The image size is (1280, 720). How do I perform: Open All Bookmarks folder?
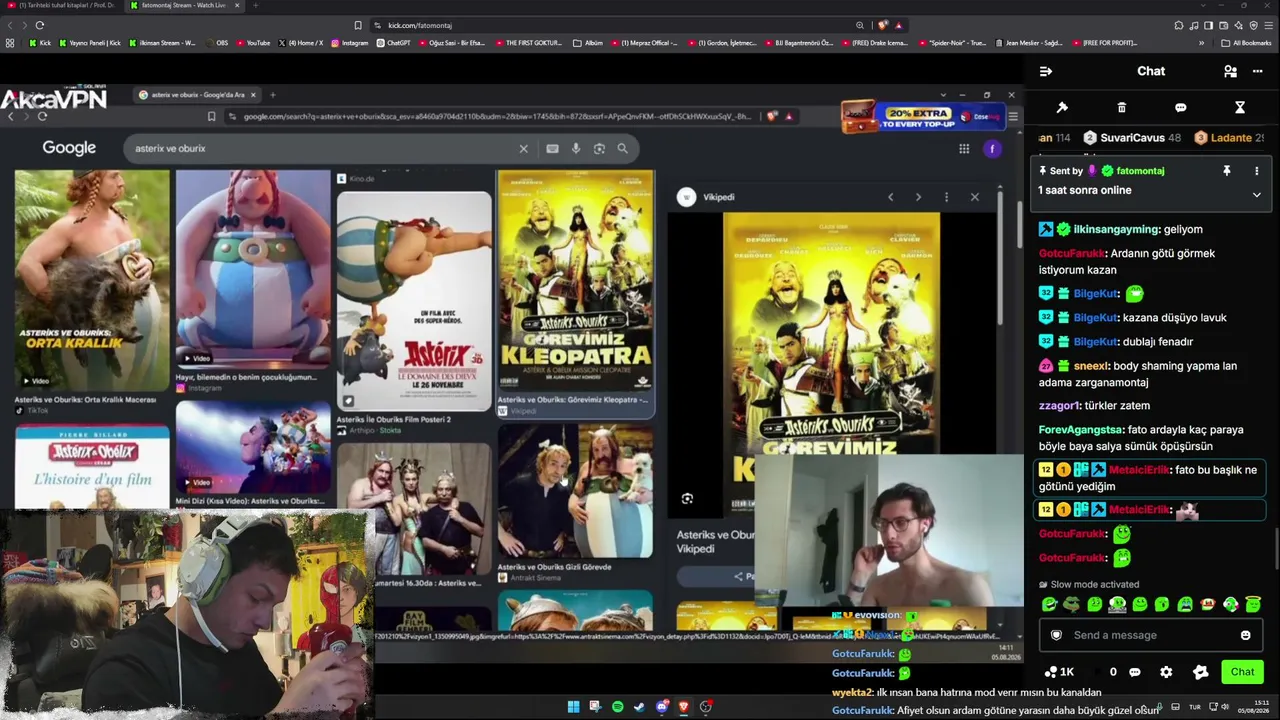1246,43
